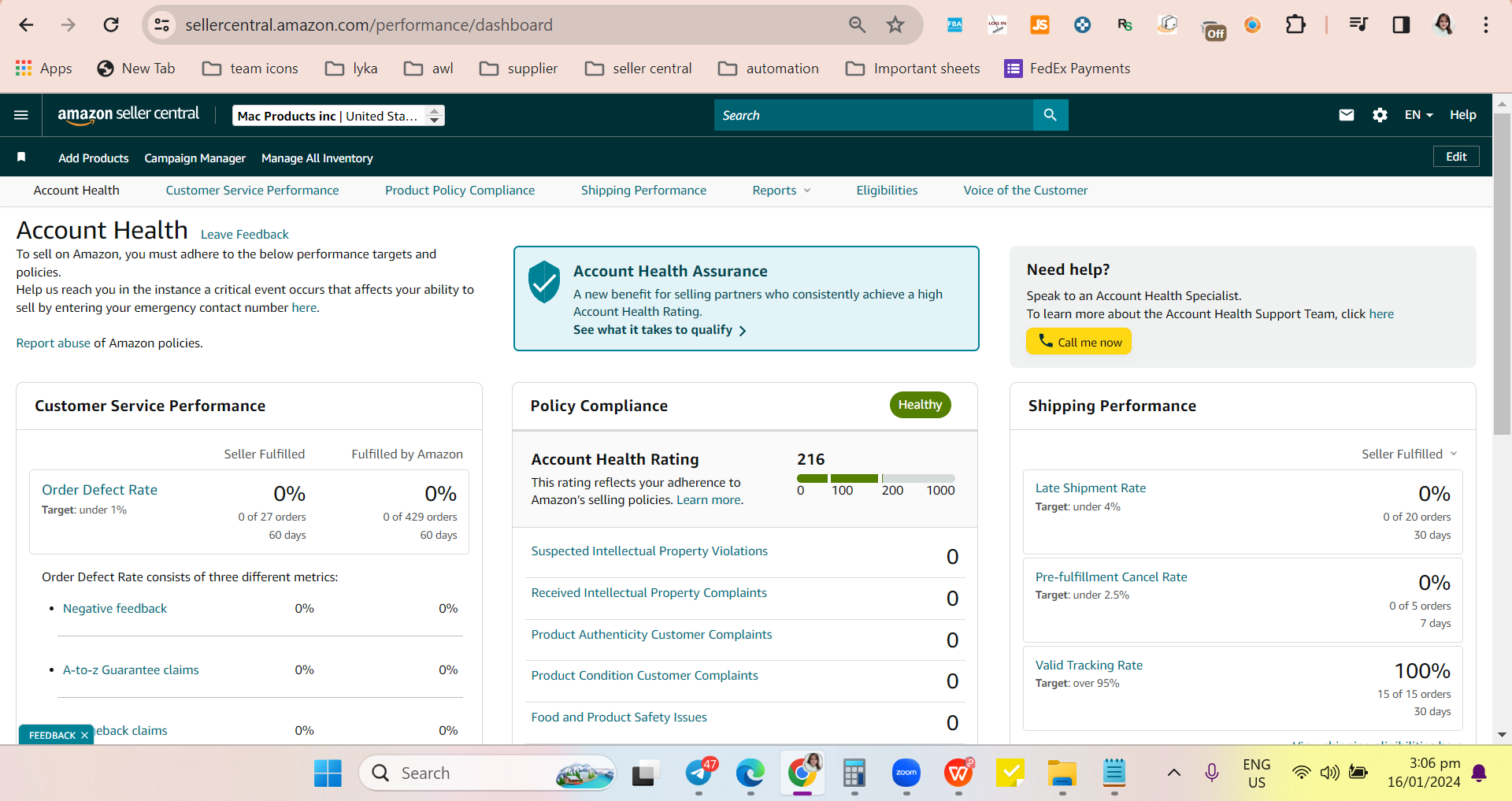This screenshot has width=1512, height=801.
Task: Go back with browser back arrow
Action: pyautogui.click(x=26, y=25)
